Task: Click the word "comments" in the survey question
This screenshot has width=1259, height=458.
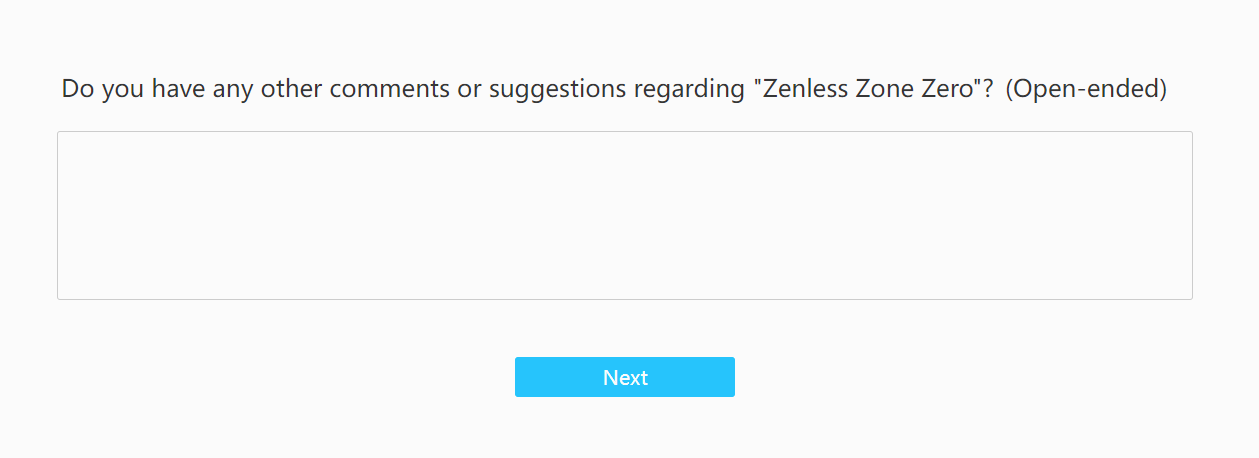Action: [x=390, y=89]
